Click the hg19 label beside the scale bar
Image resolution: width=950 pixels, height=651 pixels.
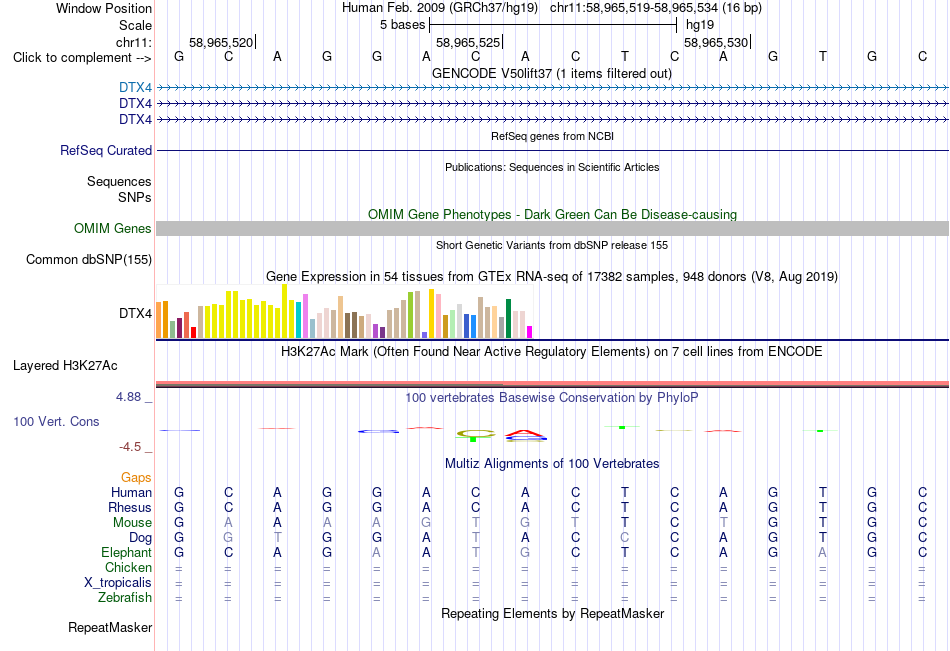pos(700,25)
